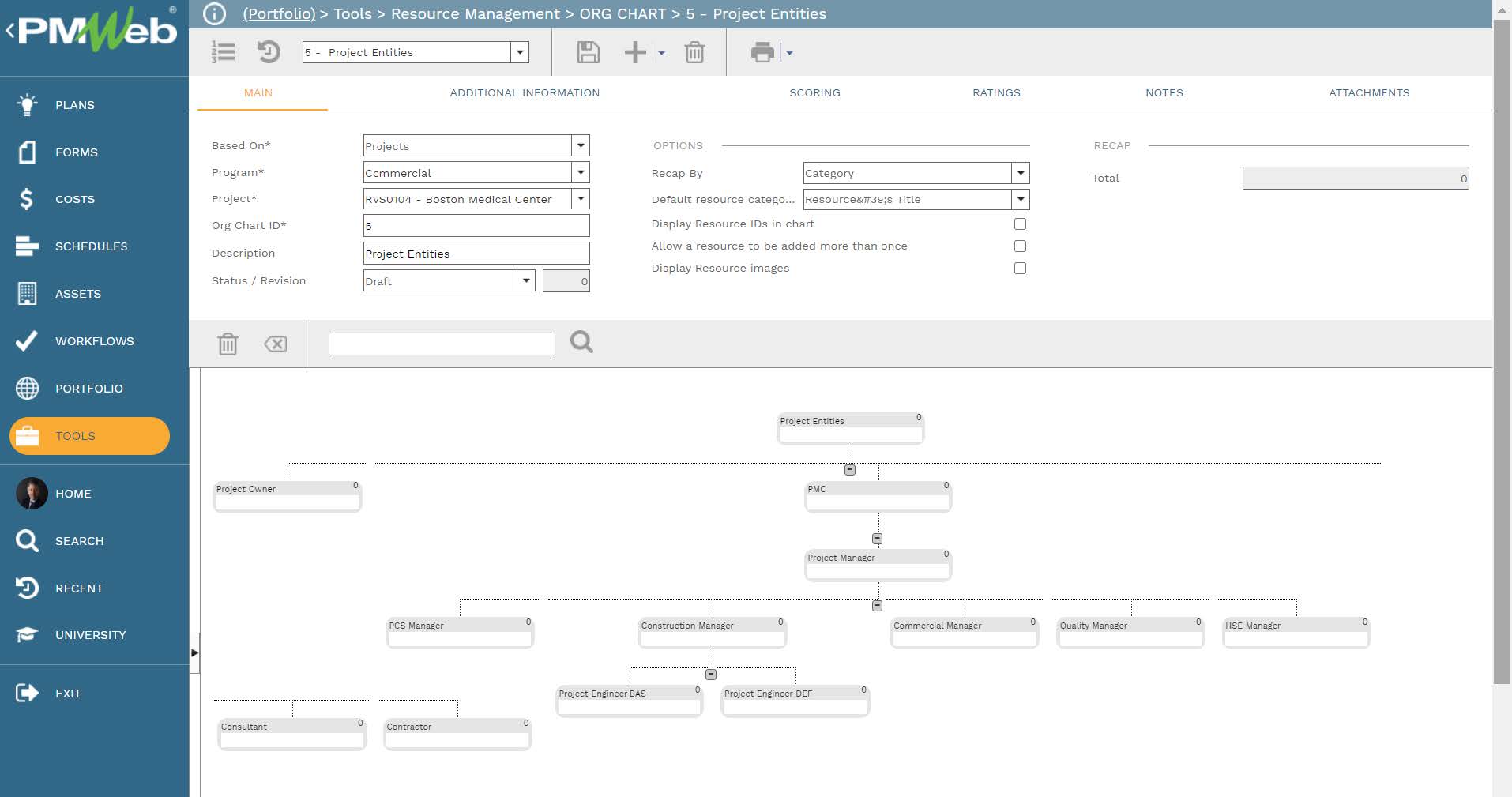Exit the application via sidebar

pyautogui.click(x=69, y=693)
